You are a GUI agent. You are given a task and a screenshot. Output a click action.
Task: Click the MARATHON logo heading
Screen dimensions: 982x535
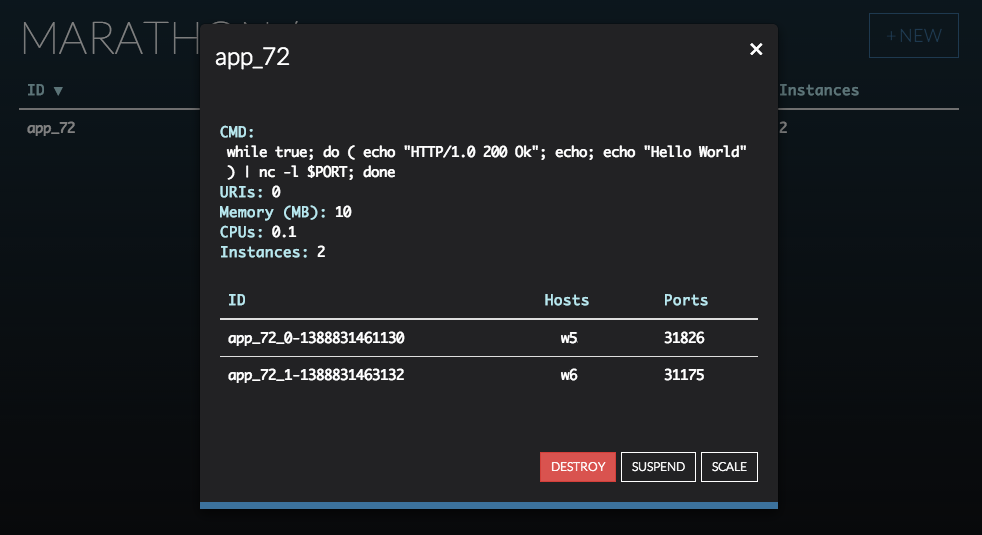coord(110,39)
